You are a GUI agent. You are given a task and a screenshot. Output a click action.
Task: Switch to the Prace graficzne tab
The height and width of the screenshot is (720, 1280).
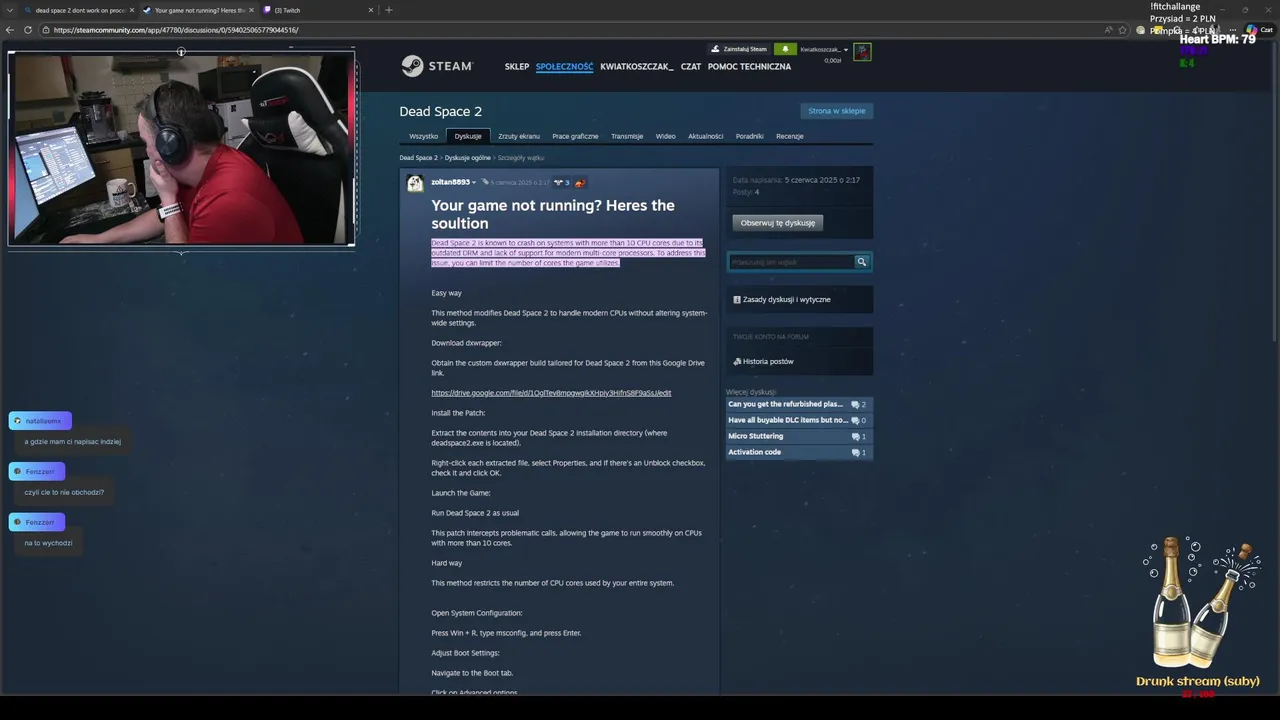(575, 136)
